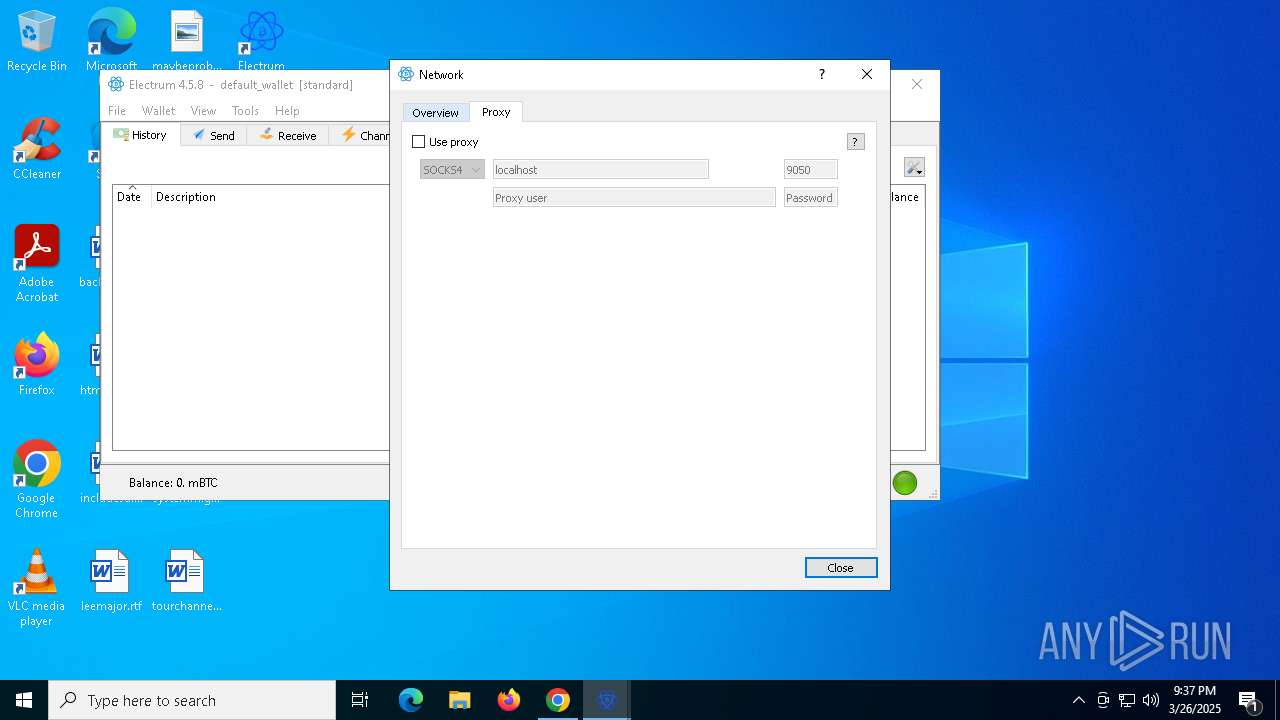
Task: Select the History tab in Electrum
Action: point(141,135)
